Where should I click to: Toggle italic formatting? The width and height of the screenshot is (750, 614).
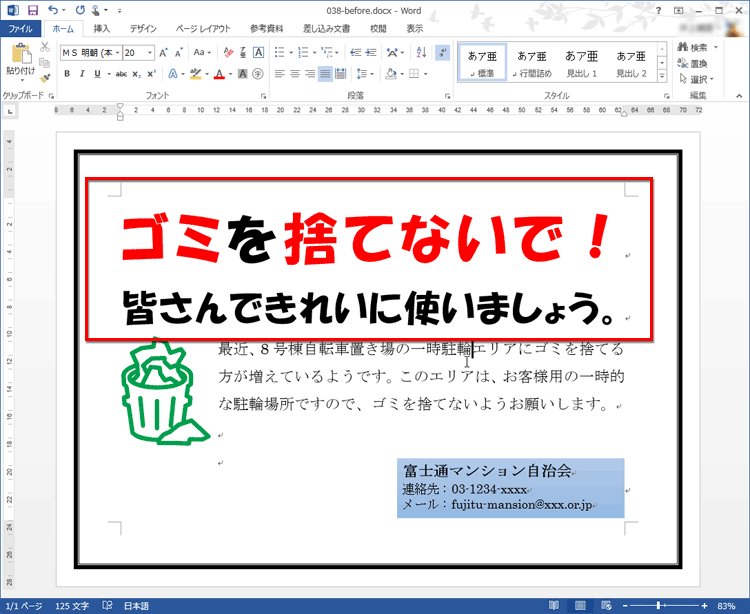(82, 74)
